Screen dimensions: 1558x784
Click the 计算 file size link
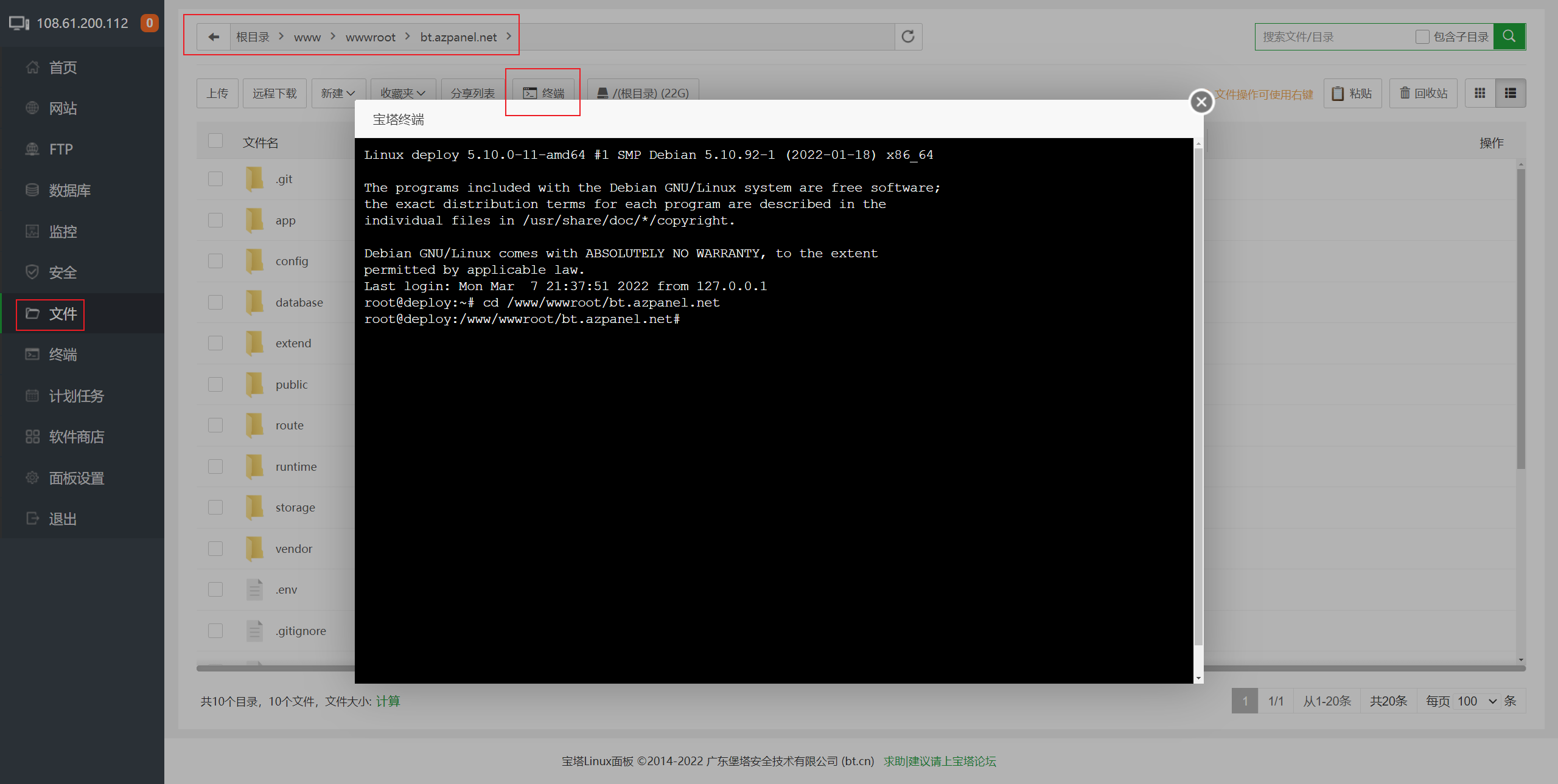(388, 701)
